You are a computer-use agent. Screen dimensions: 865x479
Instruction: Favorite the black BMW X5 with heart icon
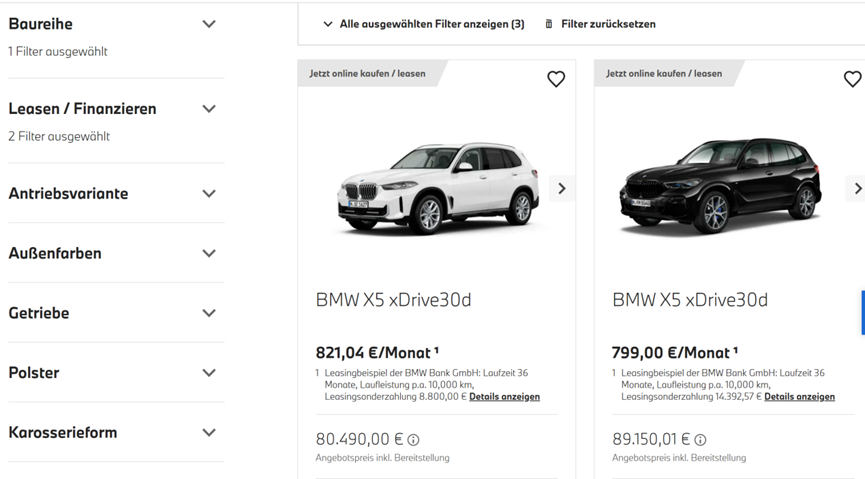(x=852, y=79)
